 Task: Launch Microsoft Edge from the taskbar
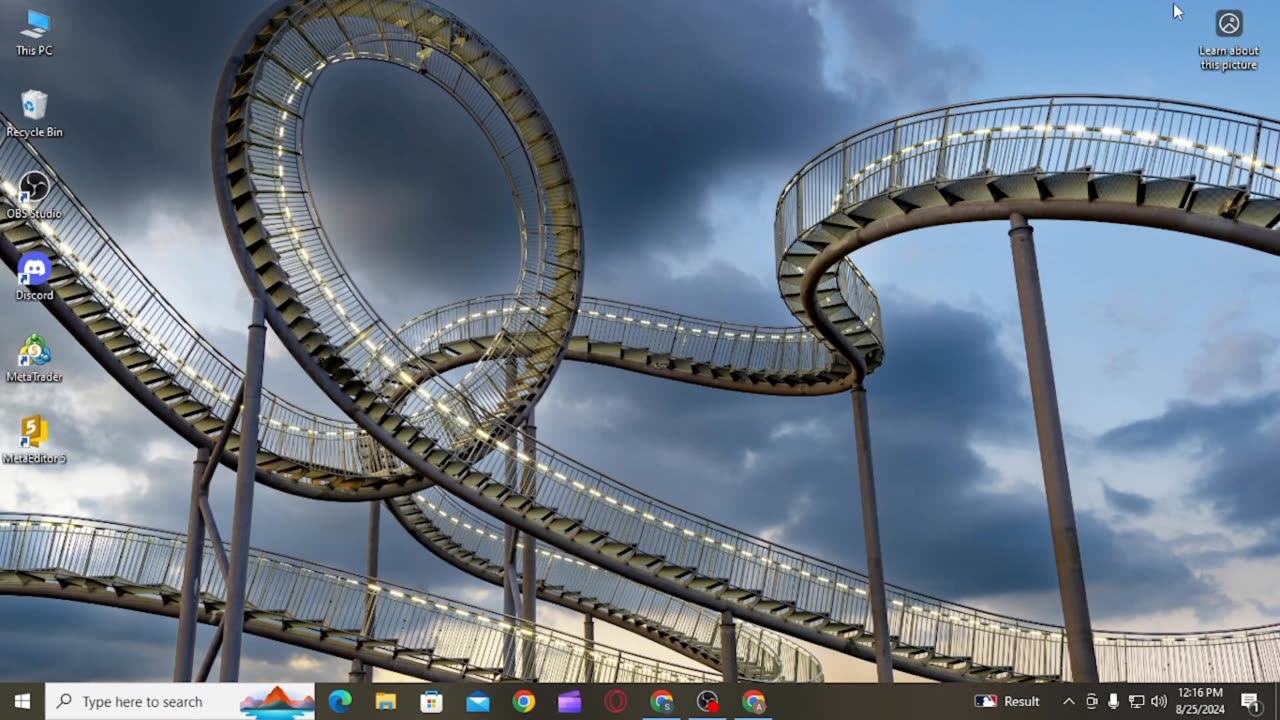pos(340,702)
